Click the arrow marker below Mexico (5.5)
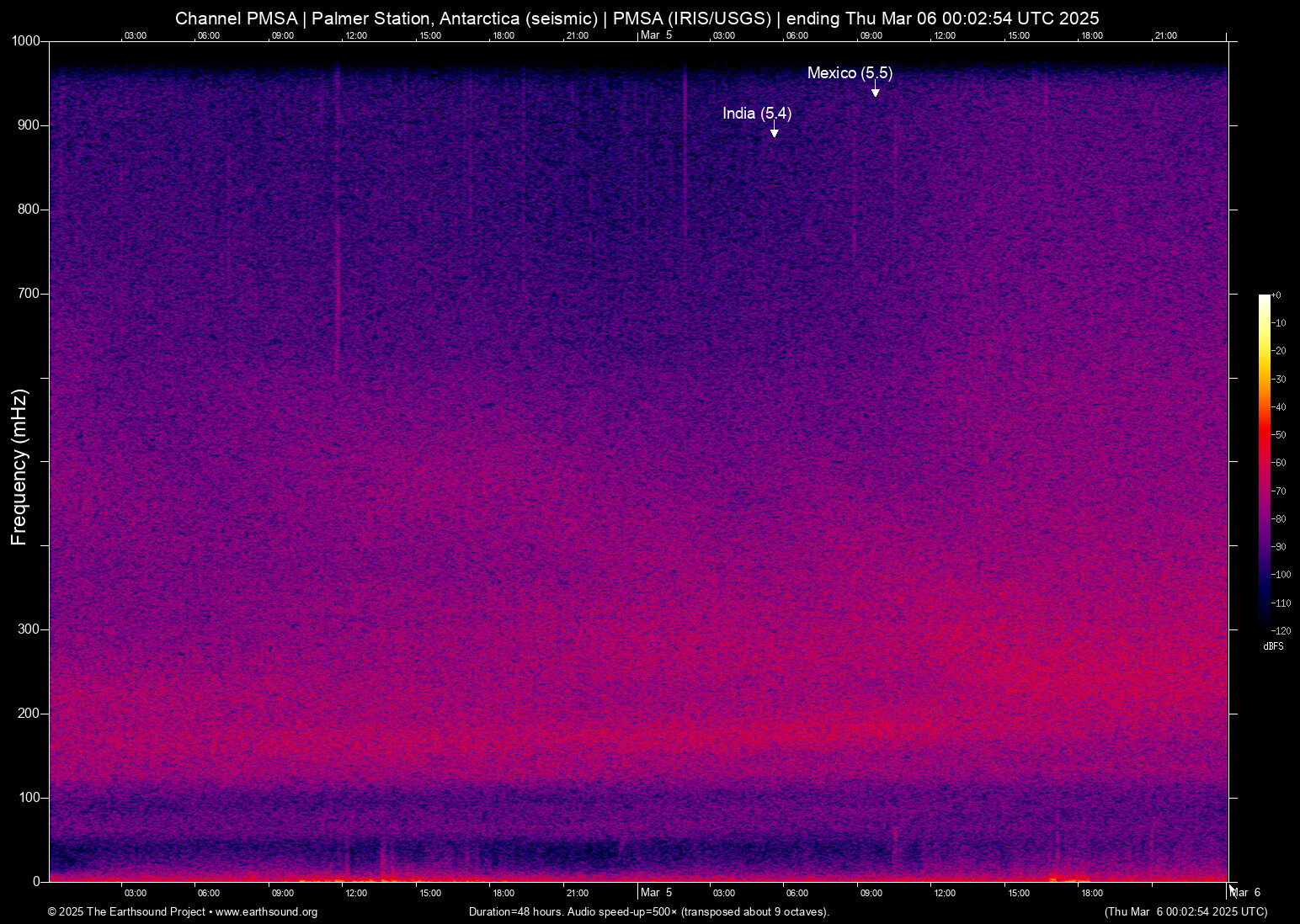The height and width of the screenshot is (924, 1300). [875, 93]
